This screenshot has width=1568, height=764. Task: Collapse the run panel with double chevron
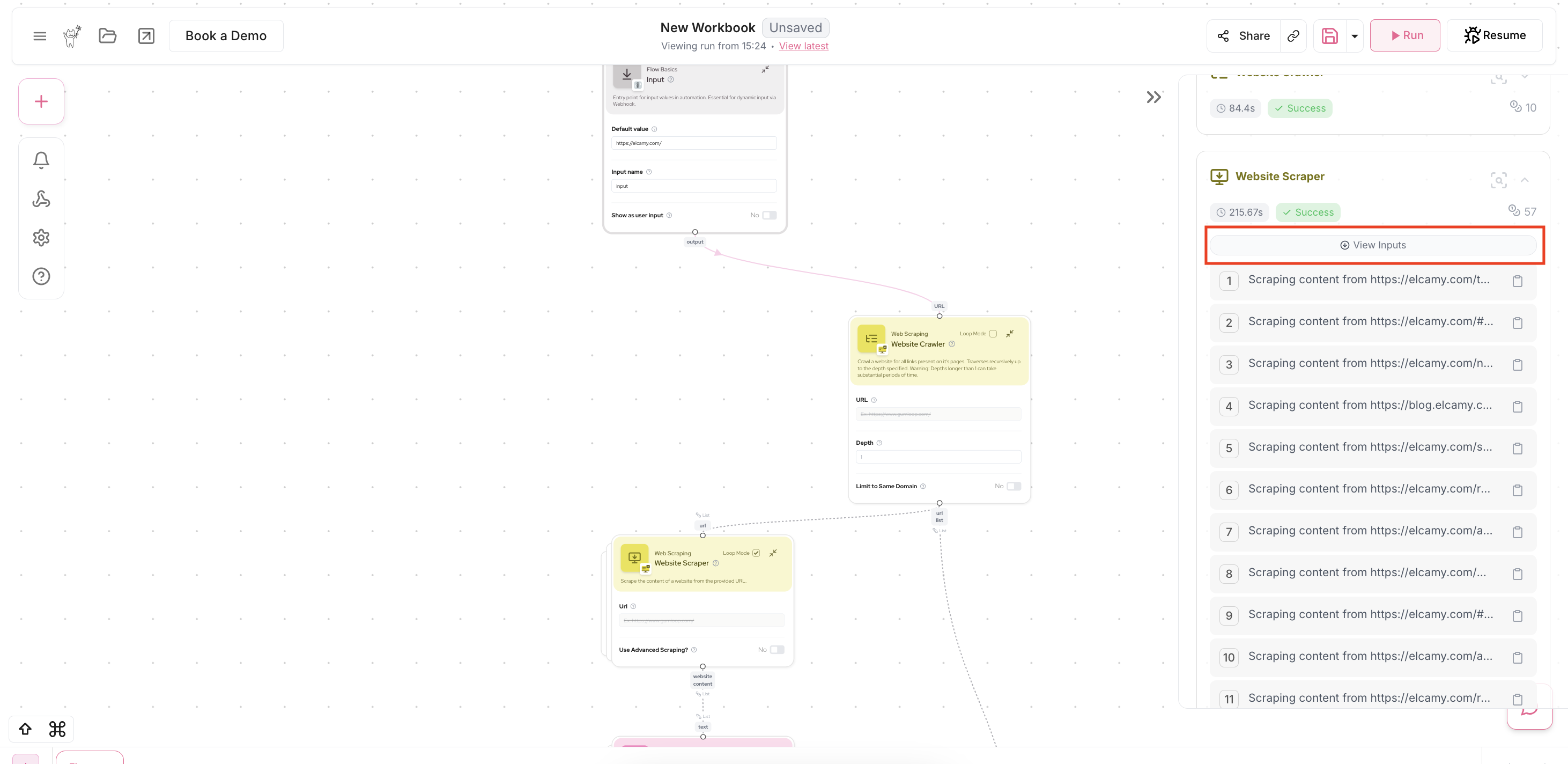(1153, 97)
